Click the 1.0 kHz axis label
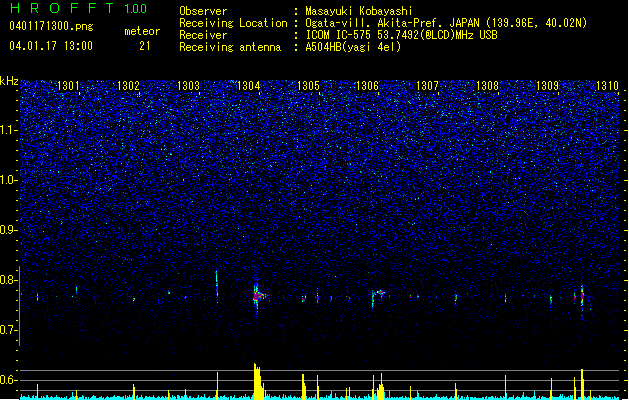The width and height of the screenshot is (629, 400). coord(9,180)
